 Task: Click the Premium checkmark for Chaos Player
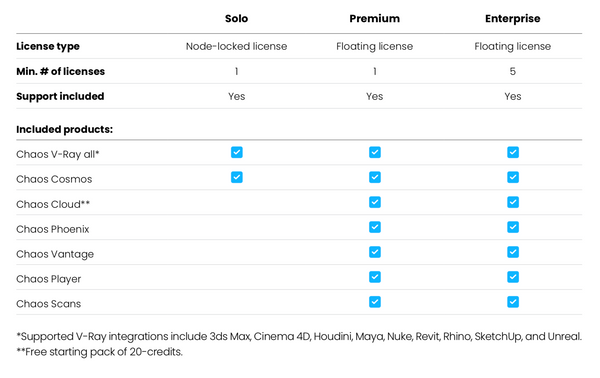(x=375, y=277)
